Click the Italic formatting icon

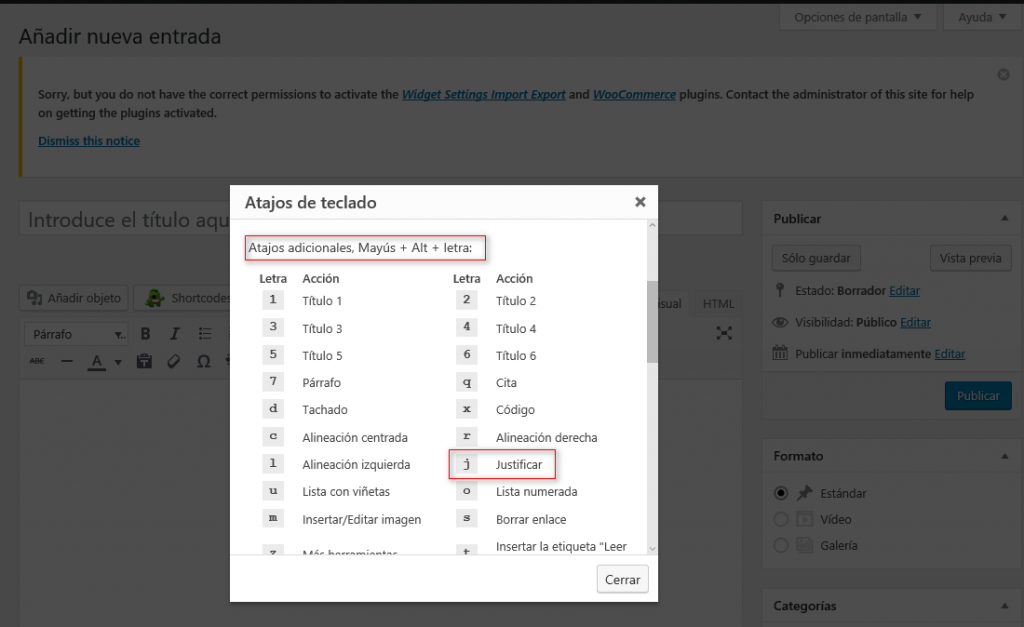click(x=174, y=334)
